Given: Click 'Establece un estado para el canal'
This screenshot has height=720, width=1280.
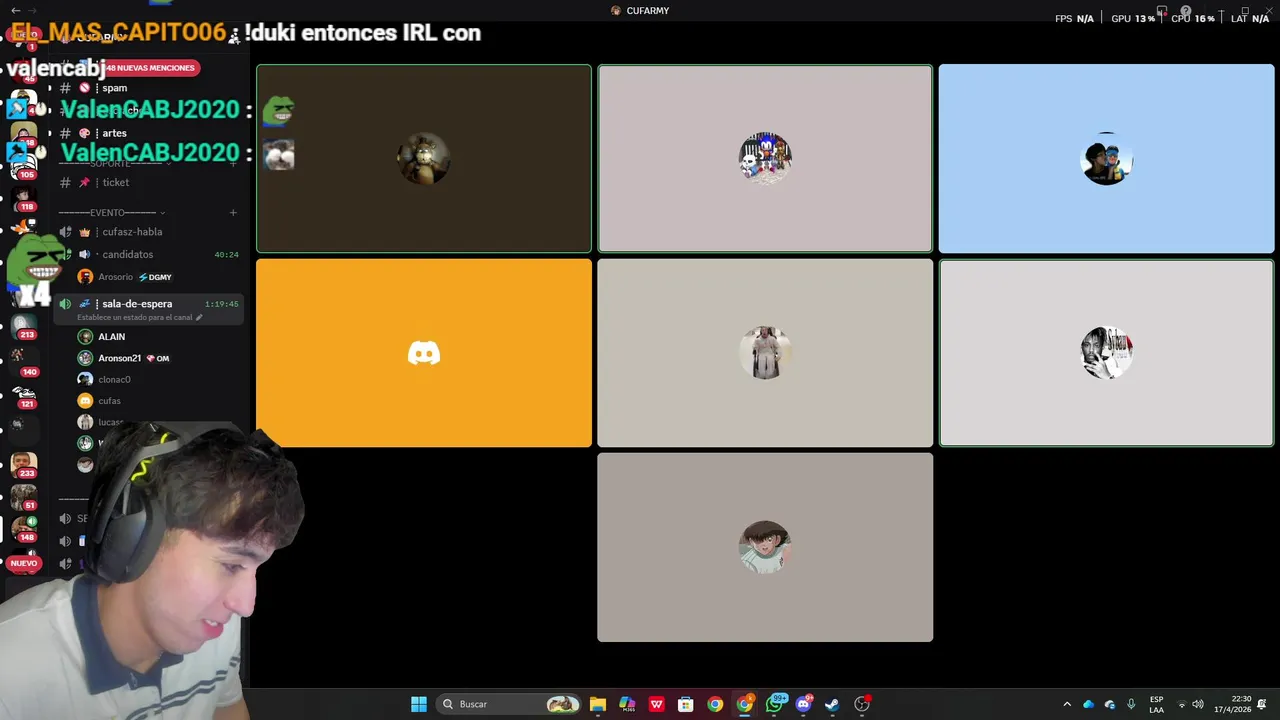Looking at the screenshot, I should click(x=134, y=318).
